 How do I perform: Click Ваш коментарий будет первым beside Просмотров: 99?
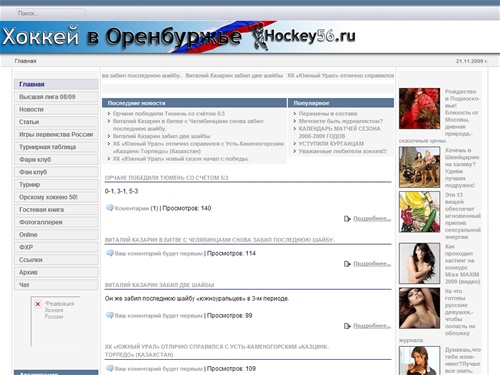[159, 316]
